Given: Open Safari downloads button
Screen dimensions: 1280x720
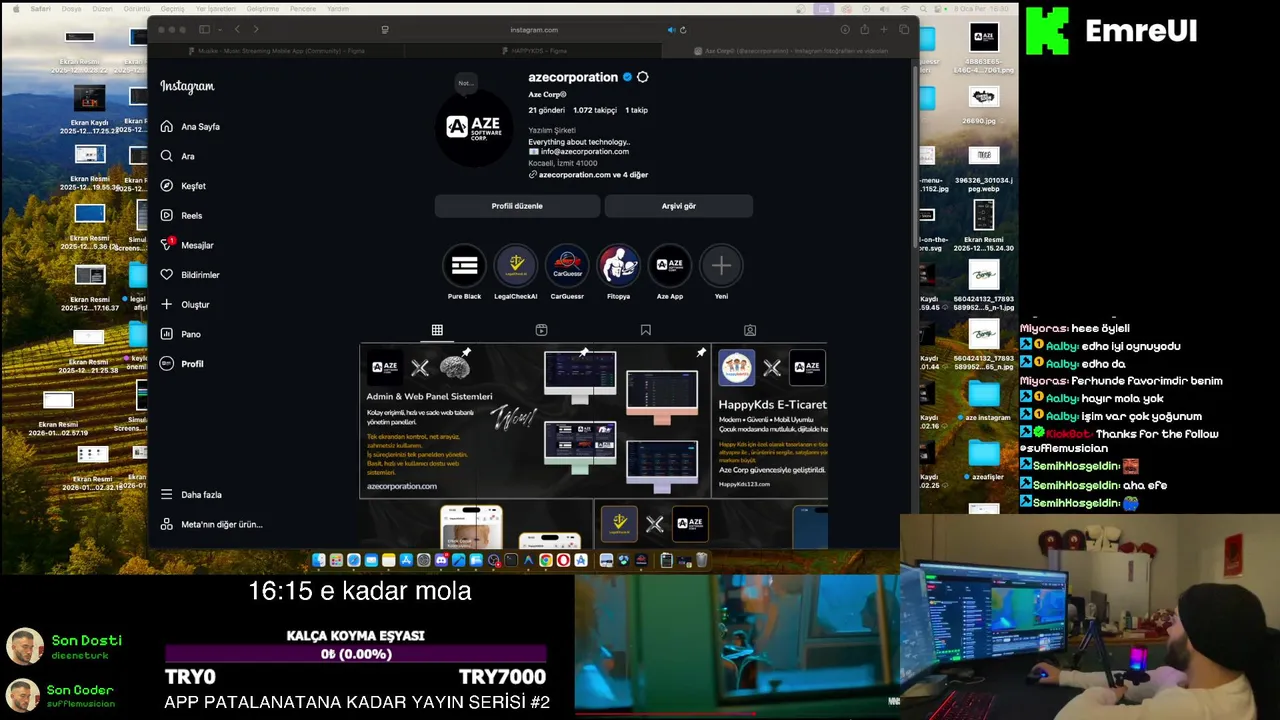Looking at the screenshot, I should (x=845, y=30).
